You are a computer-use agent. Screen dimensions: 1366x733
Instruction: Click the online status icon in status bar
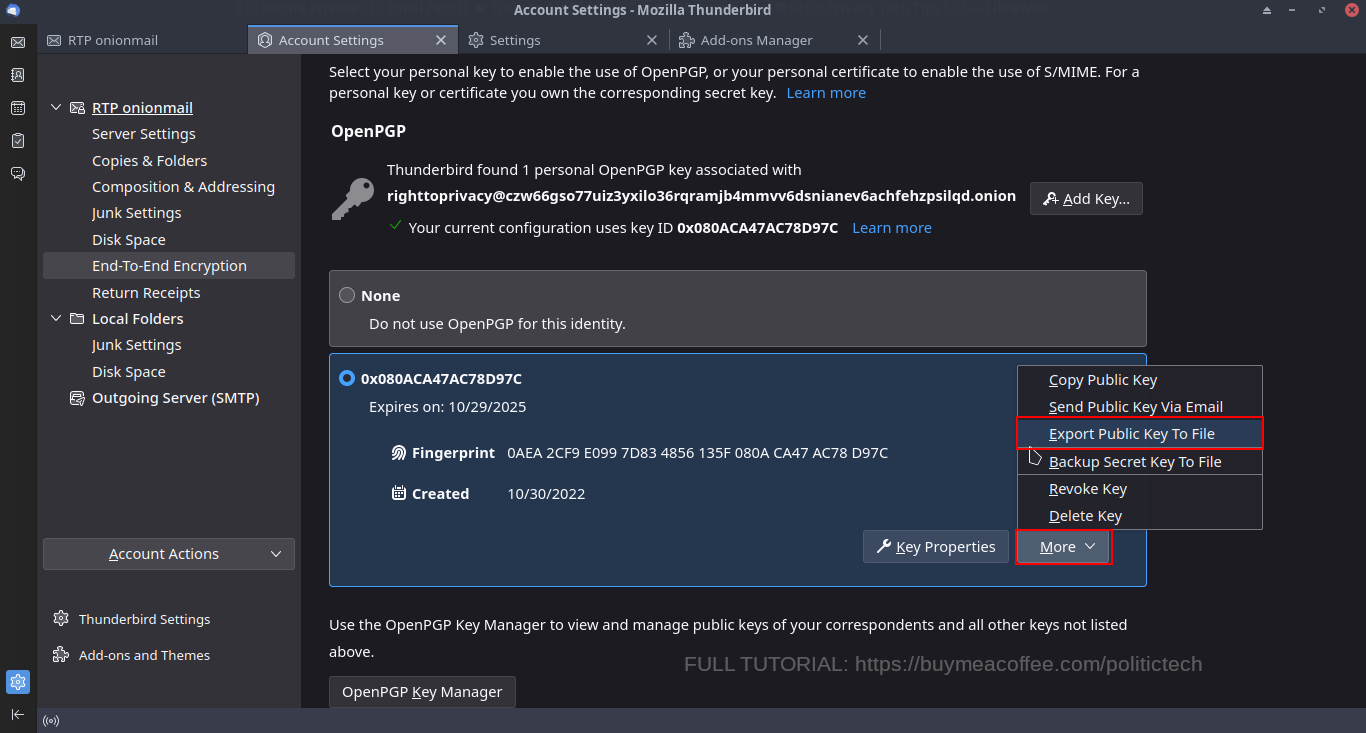[x=50, y=721]
